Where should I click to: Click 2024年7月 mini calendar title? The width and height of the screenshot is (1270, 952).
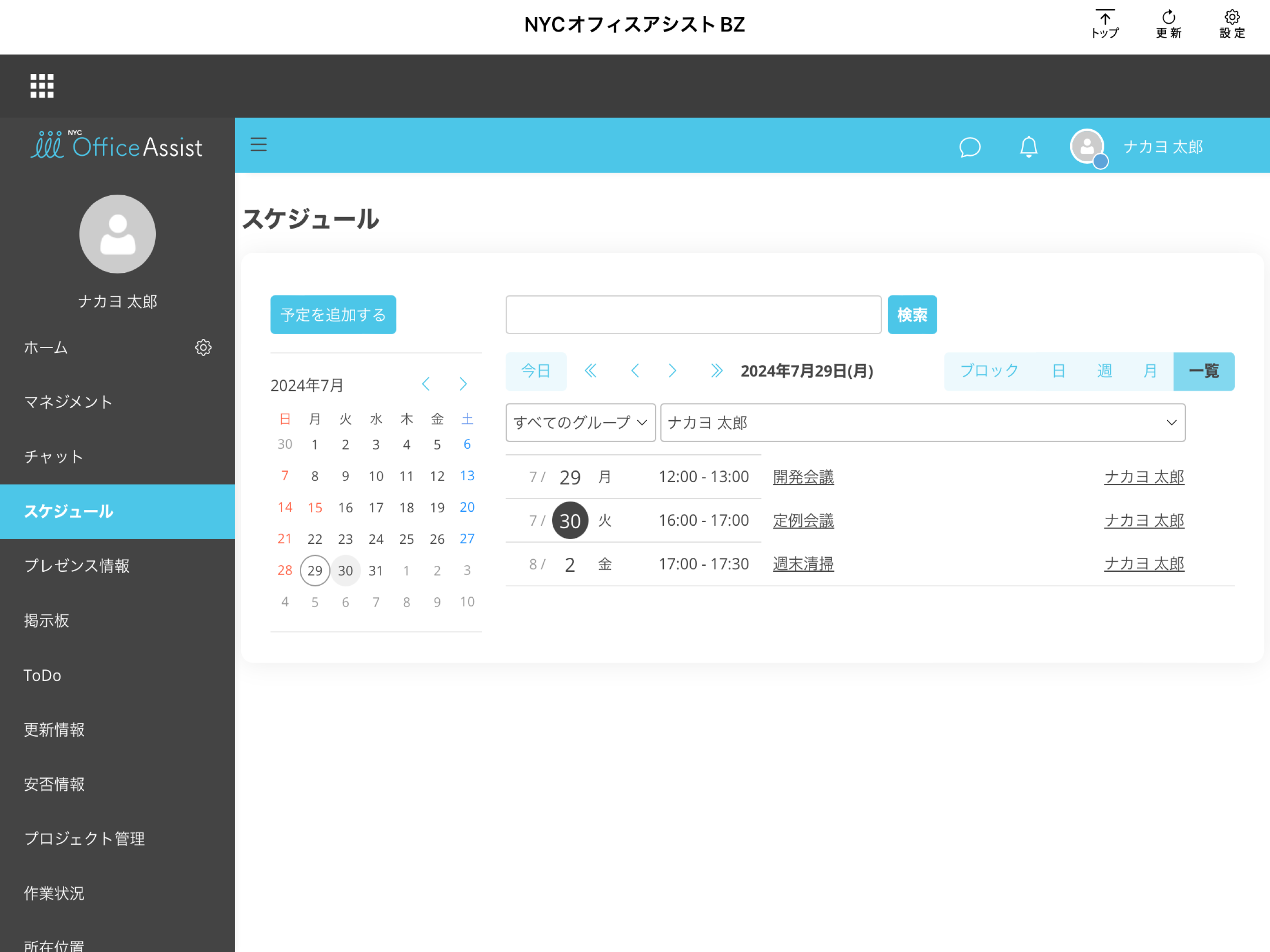click(307, 385)
